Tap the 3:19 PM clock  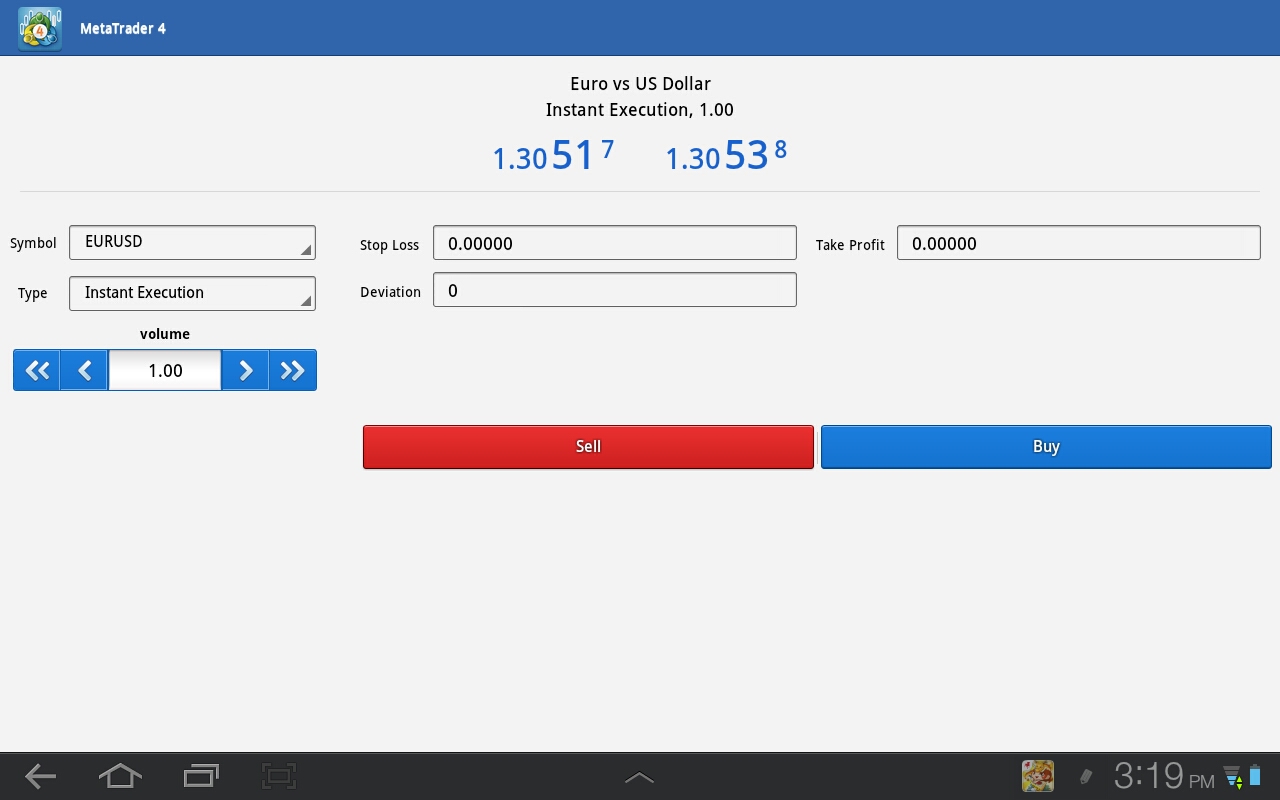tap(1164, 776)
